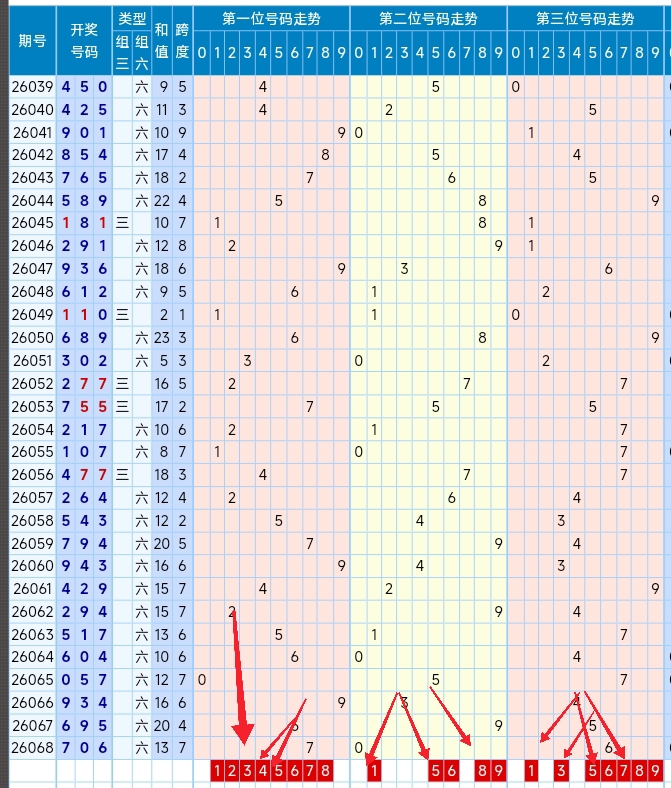Select red 8 box under second-position trend

tap(483, 770)
